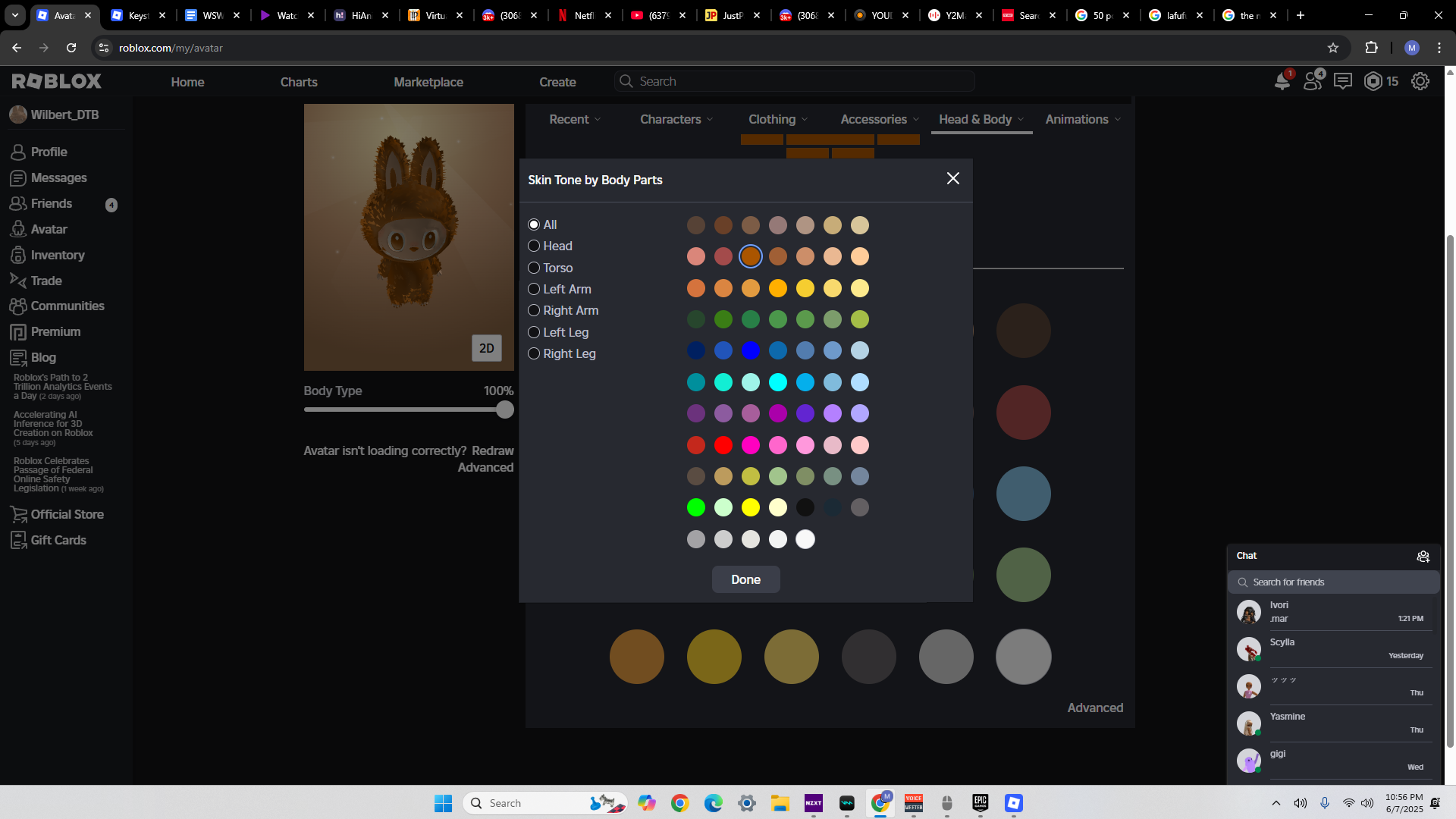1456x819 pixels.
Task: Open the Premium sidebar icon
Action: pyautogui.click(x=18, y=332)
